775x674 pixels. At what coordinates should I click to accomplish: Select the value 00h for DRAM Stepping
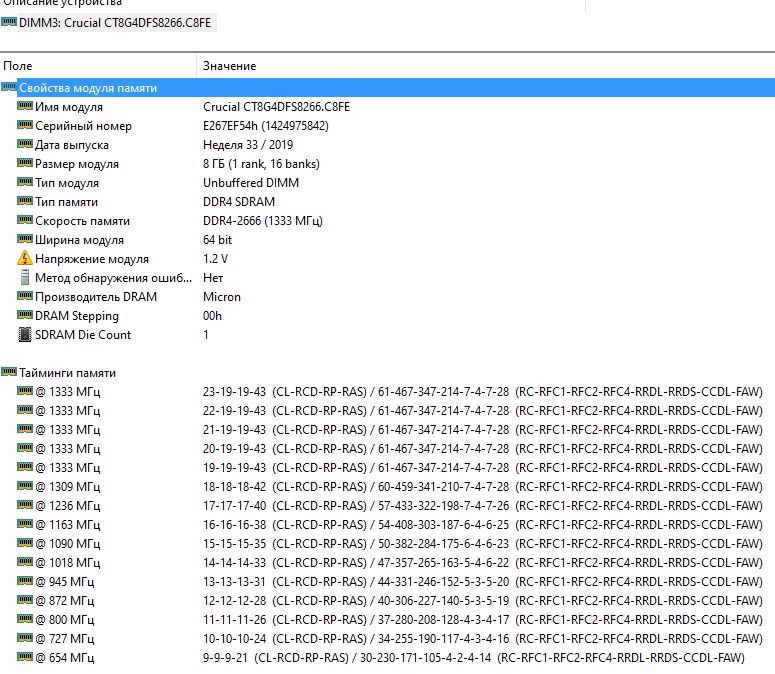pyautogui.click(x=212, y=316)
